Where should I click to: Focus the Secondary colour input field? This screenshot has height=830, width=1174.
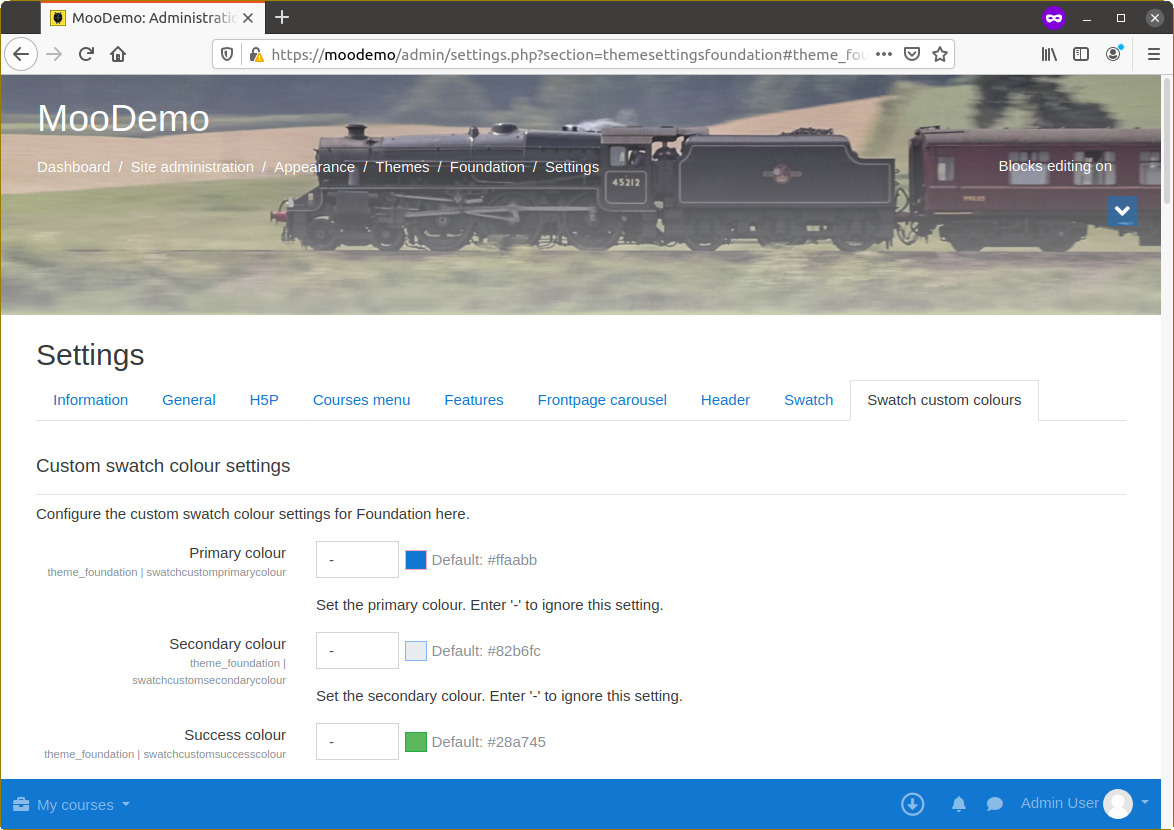click(357, 650)
